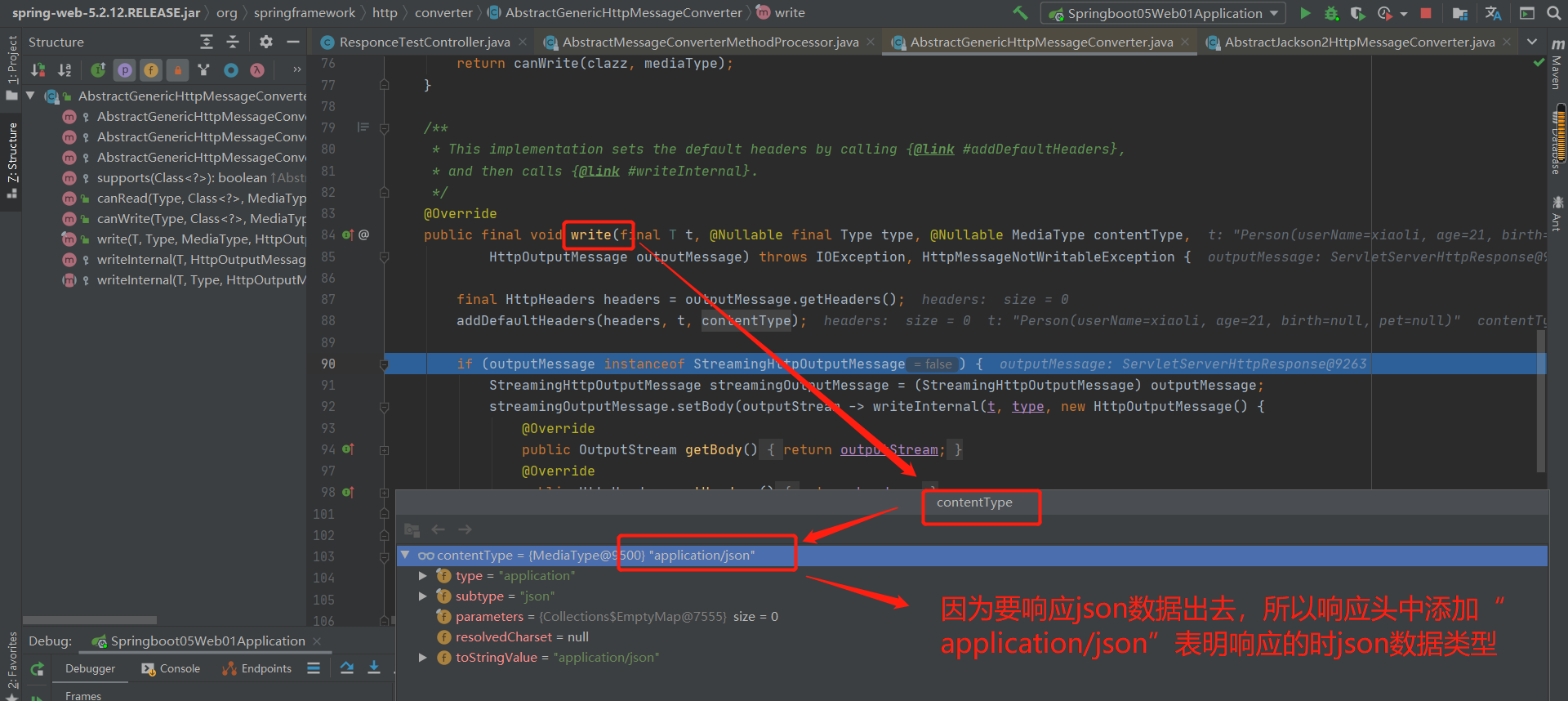Open the 7: Structure tool window button

coord(11,159)
